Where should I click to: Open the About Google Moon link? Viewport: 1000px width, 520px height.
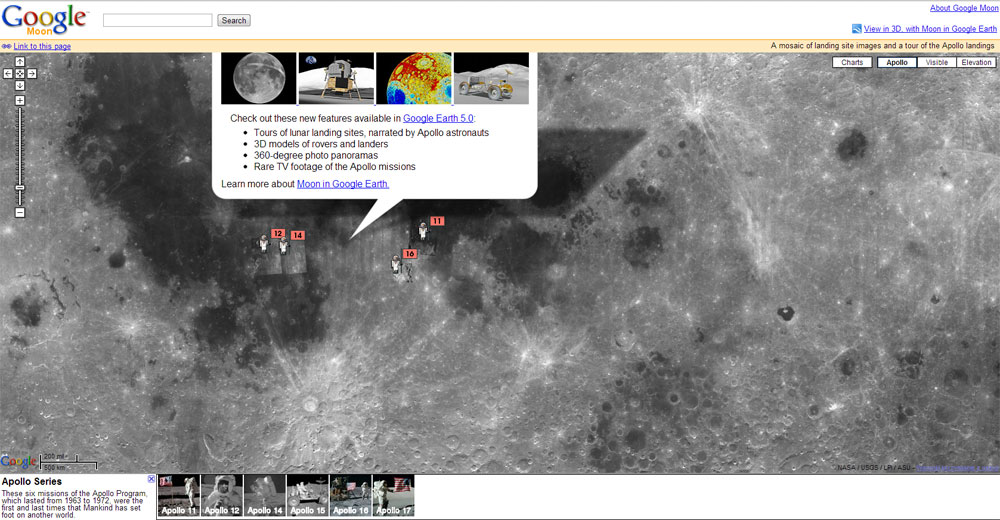(964, 8)
